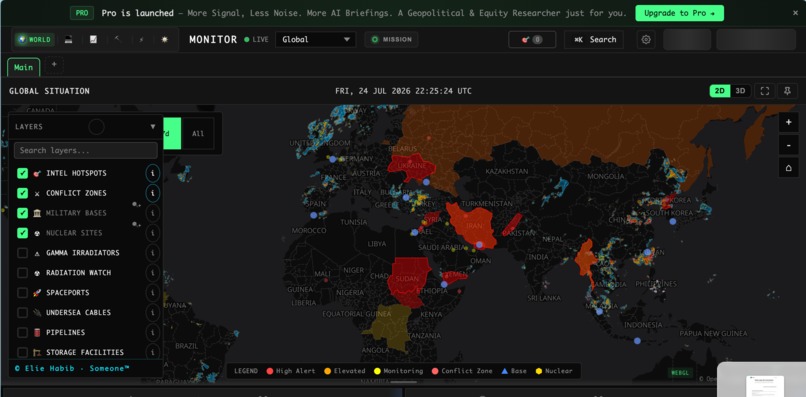Show info for Intel Hotspots layer
The width and height of the screenshot is (806, 397).
pyautogui.click(x=152, y=173)
